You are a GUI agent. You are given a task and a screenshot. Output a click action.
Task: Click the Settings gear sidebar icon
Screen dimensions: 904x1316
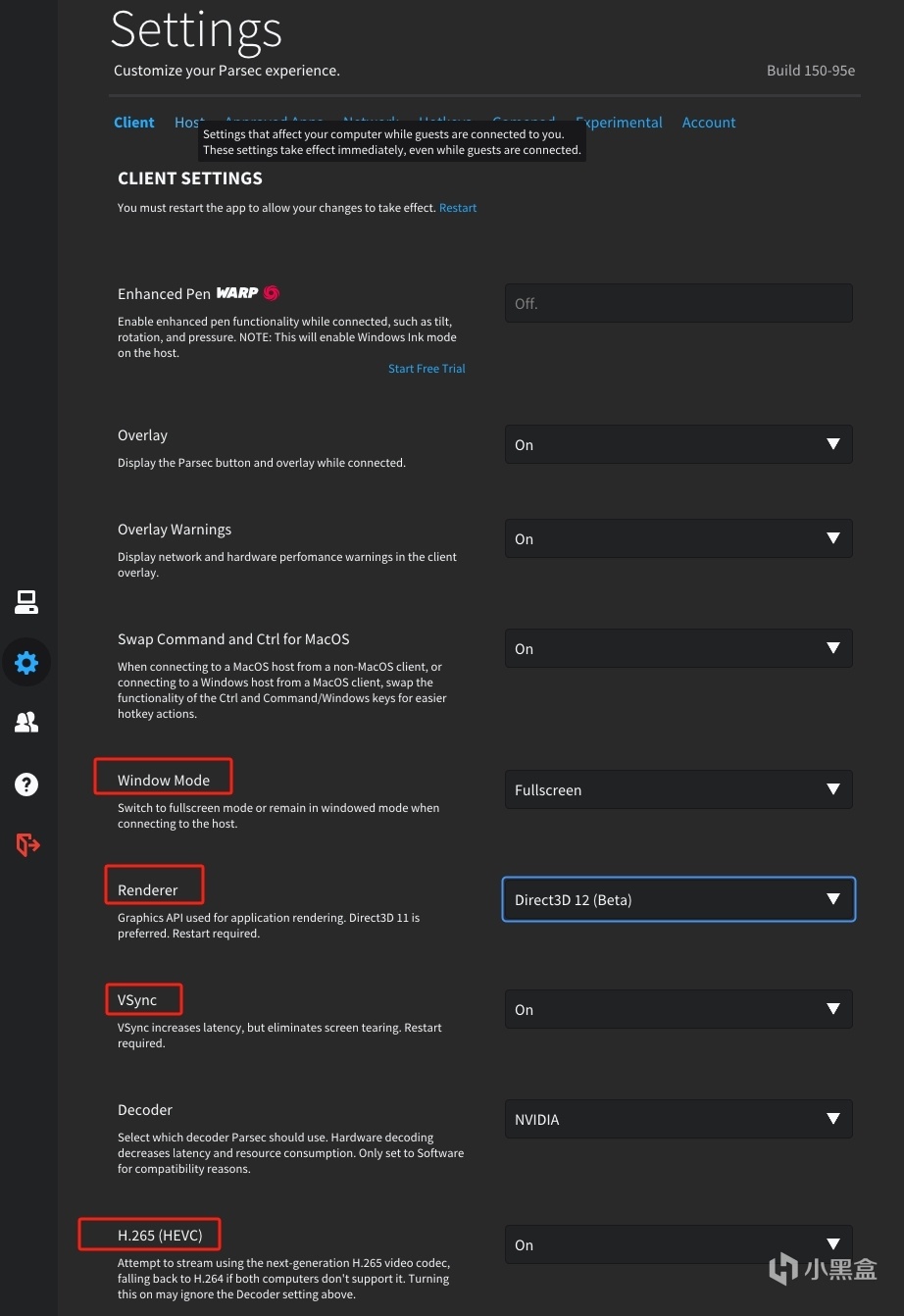26,663
